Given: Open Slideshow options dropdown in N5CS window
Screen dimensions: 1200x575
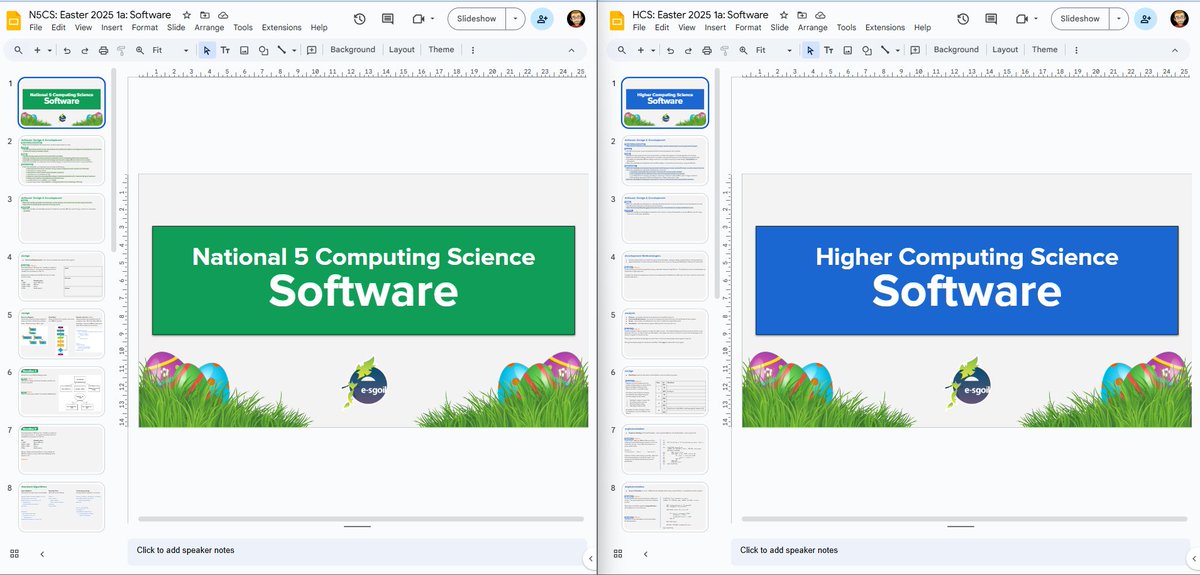Looking at the screenshot, I should pos(514,19).
